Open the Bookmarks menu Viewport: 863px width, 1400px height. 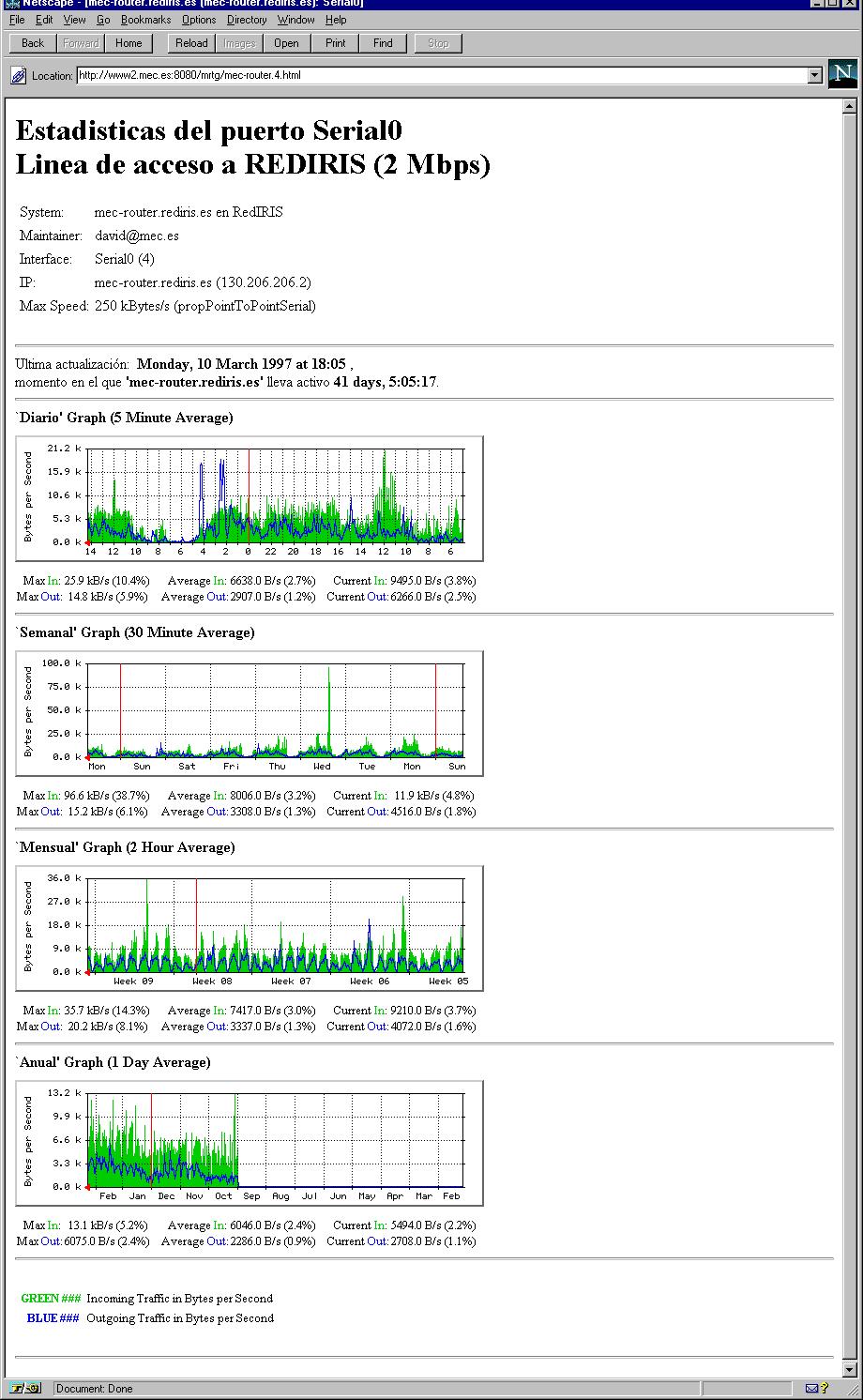145,20
